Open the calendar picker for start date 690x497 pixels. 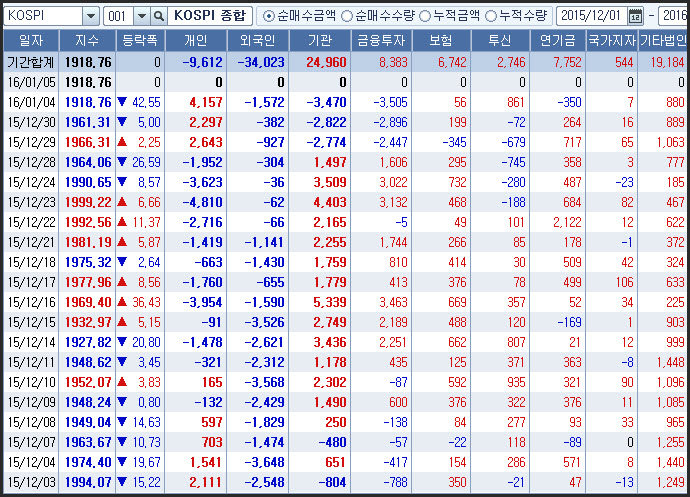635,16
